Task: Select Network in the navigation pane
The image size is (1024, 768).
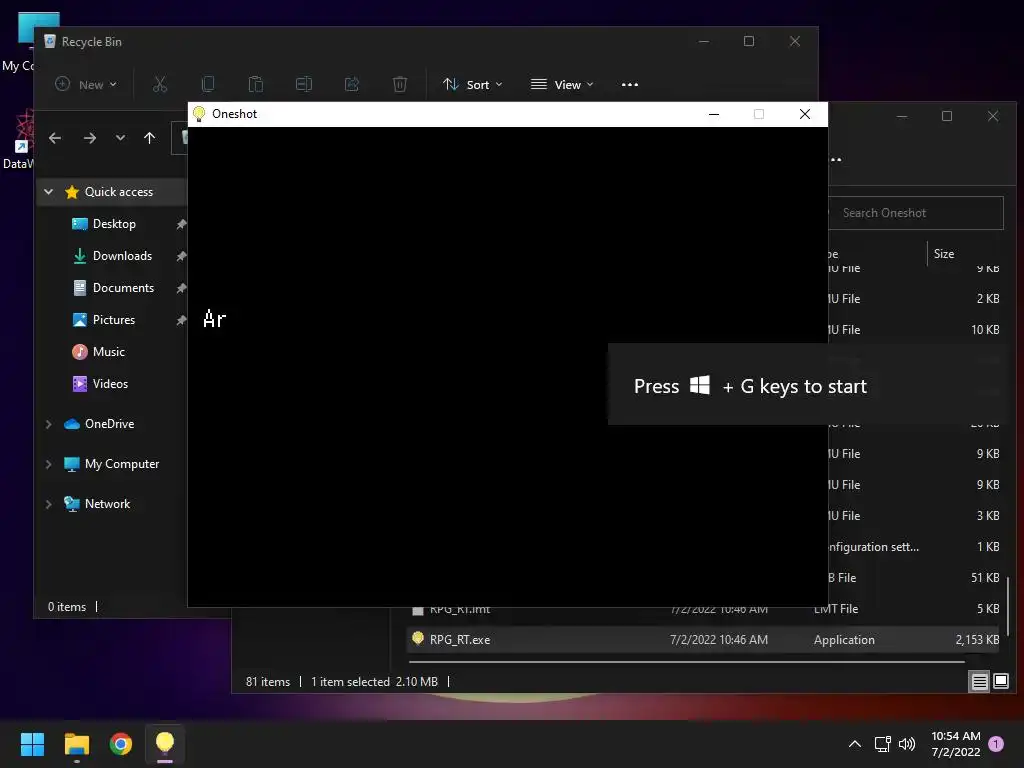Action: point(107,504)
